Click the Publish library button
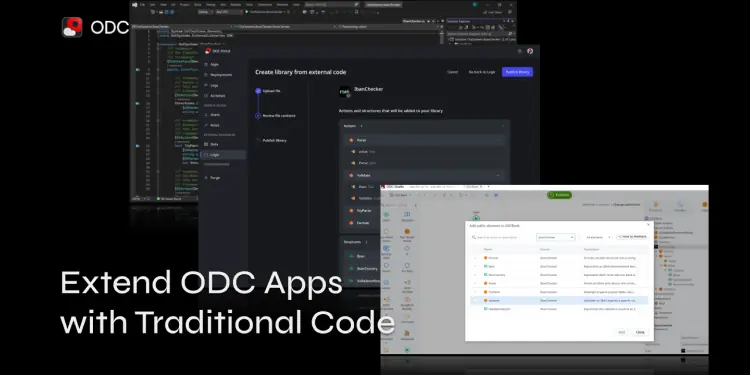 tap(517, 72)
